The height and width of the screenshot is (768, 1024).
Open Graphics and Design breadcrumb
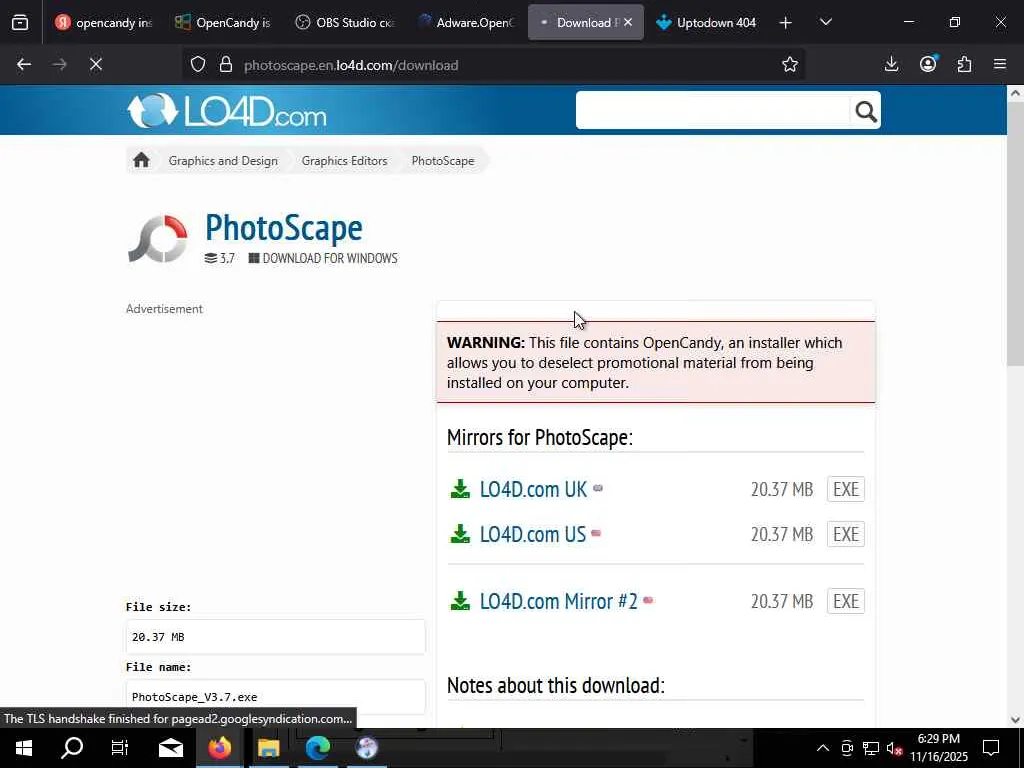223,161
